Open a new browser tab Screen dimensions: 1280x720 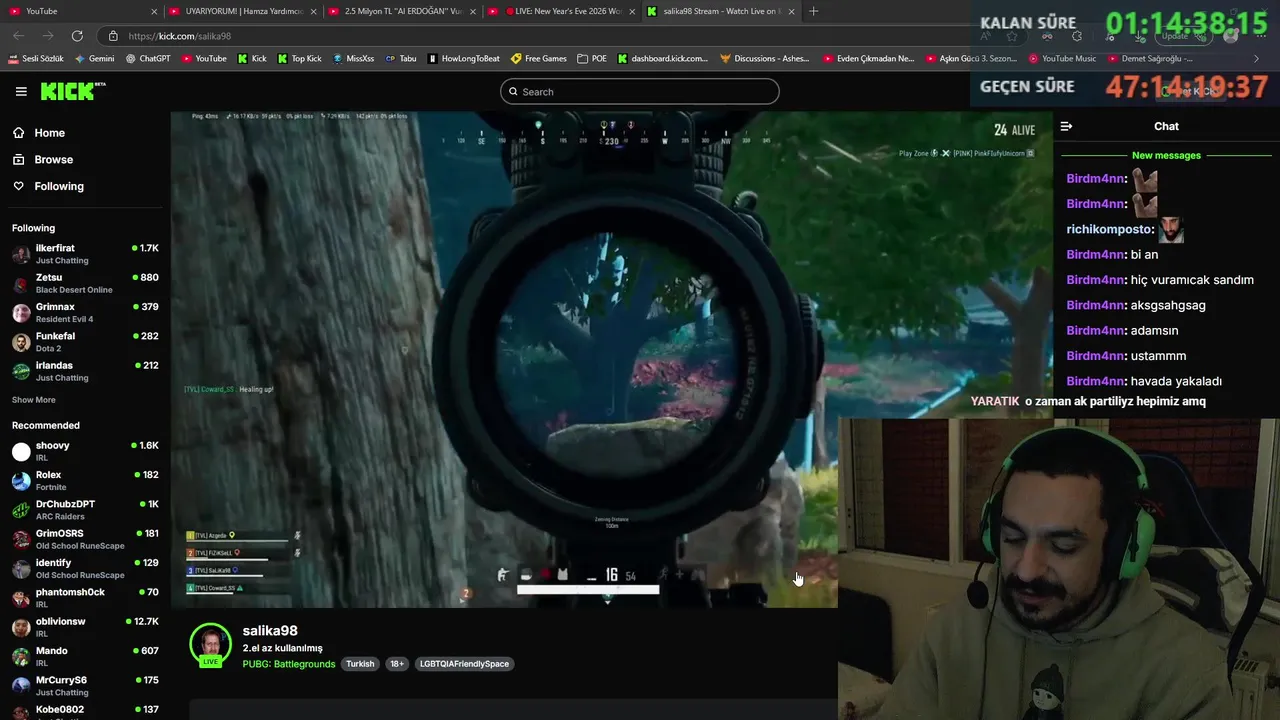click(x=813, y=11)
